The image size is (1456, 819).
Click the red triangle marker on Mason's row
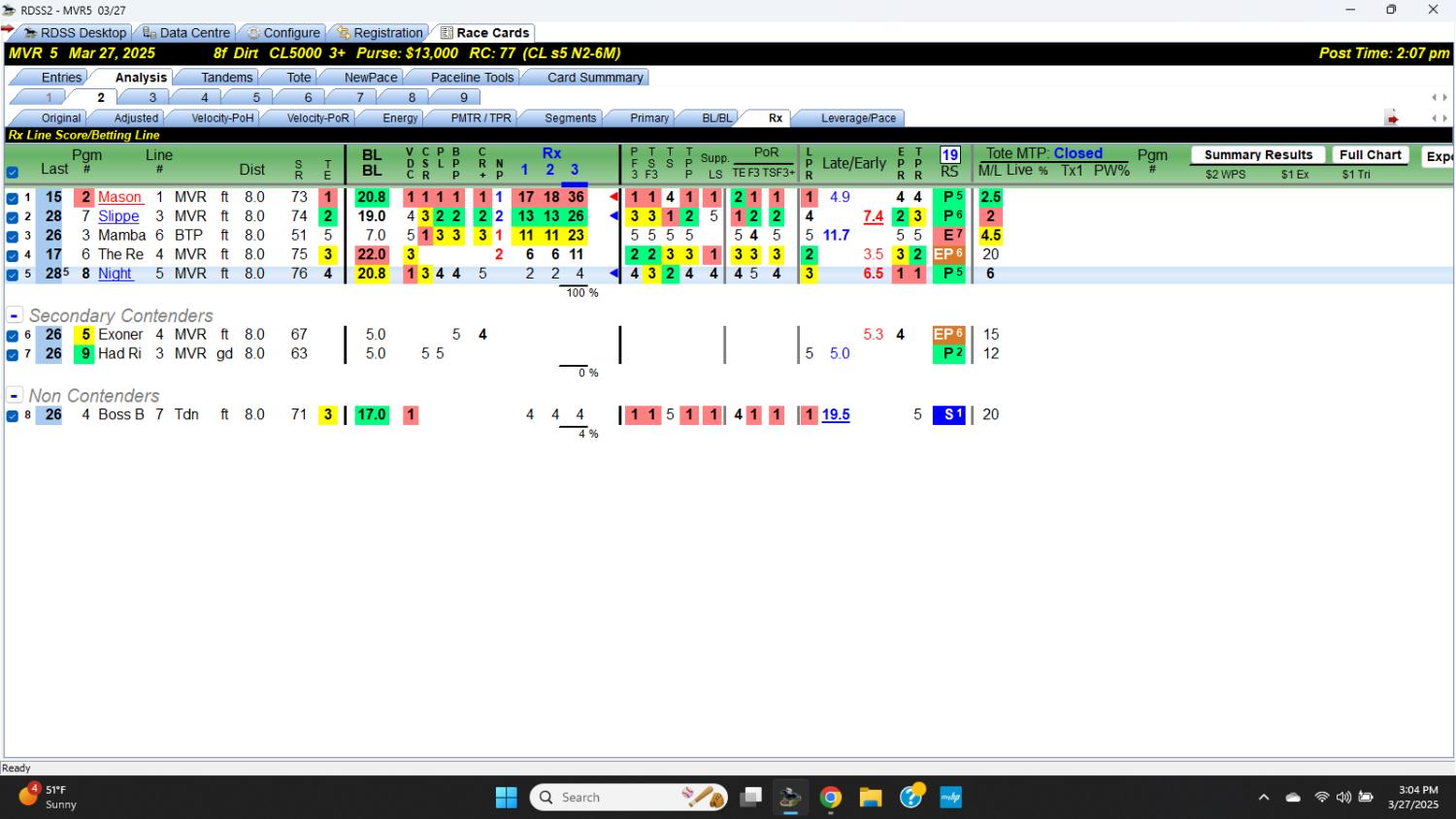(x=613, y=197)
